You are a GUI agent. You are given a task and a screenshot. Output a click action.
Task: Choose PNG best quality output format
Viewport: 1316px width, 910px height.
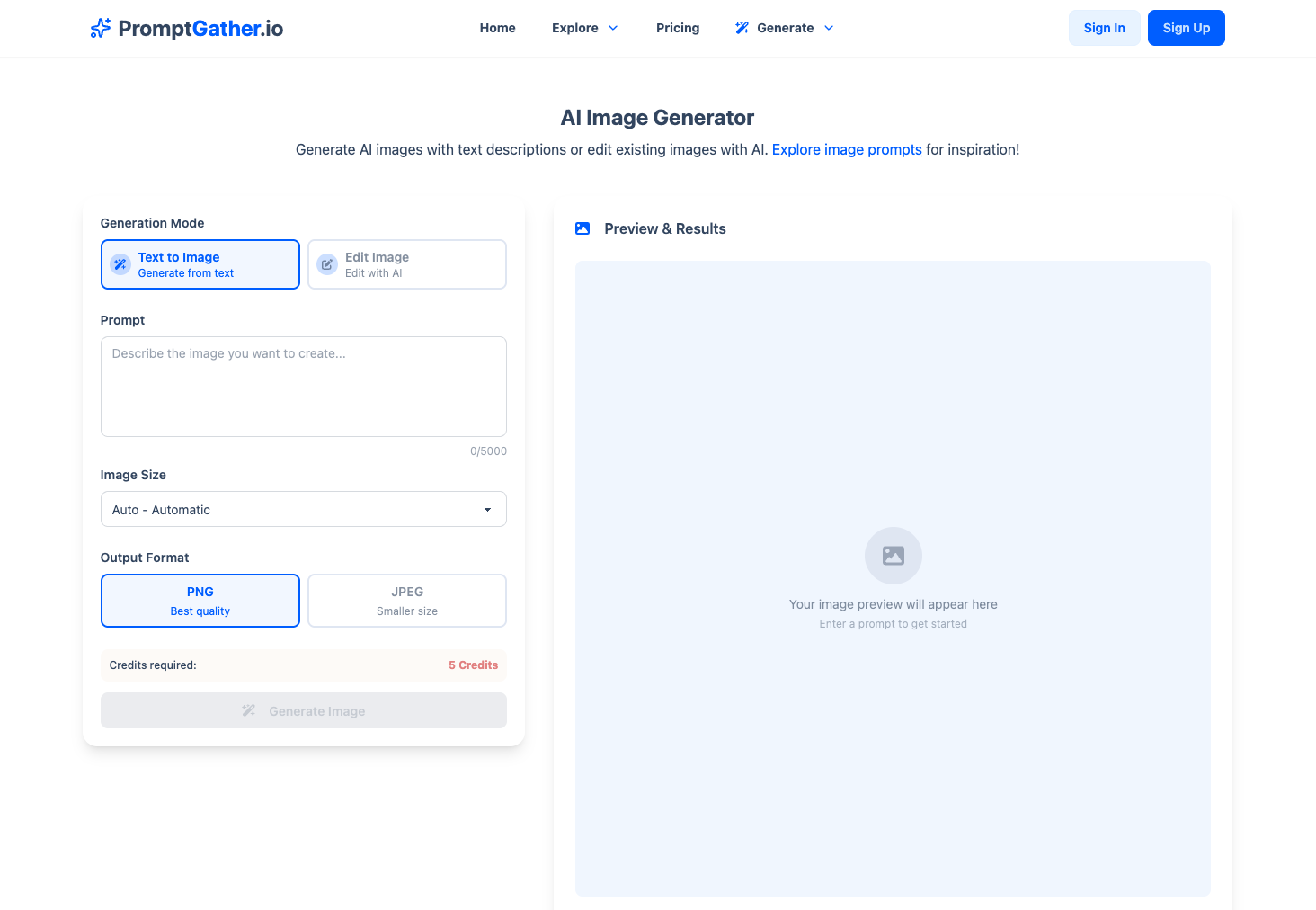coord(200,601)
